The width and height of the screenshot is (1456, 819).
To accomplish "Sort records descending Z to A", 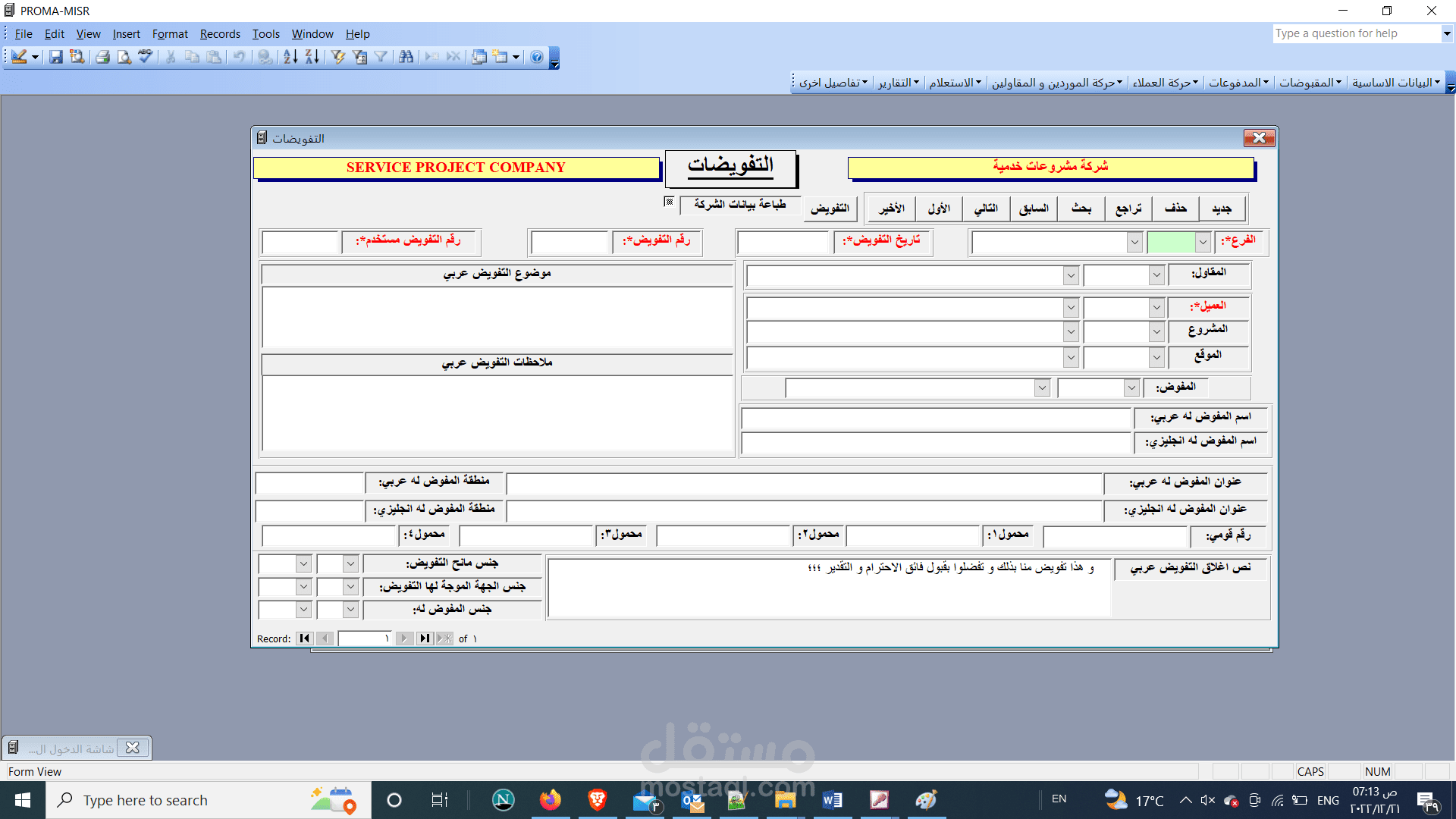I will click(x=312, y=57).
